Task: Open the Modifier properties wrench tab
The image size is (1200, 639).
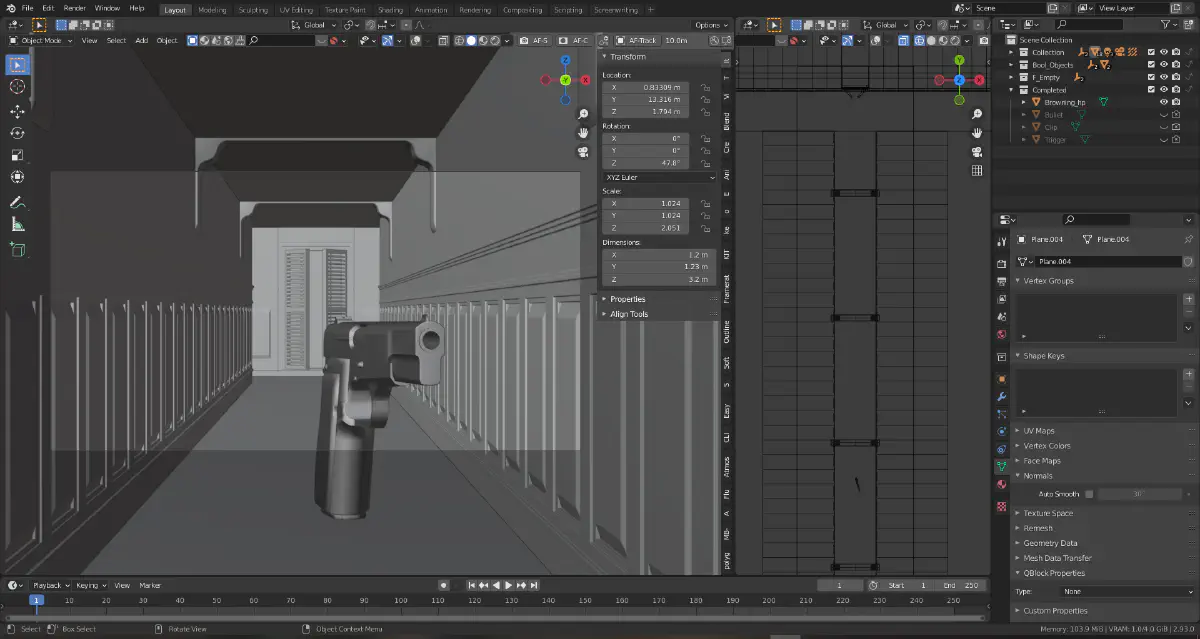Action: [1002, 397]
